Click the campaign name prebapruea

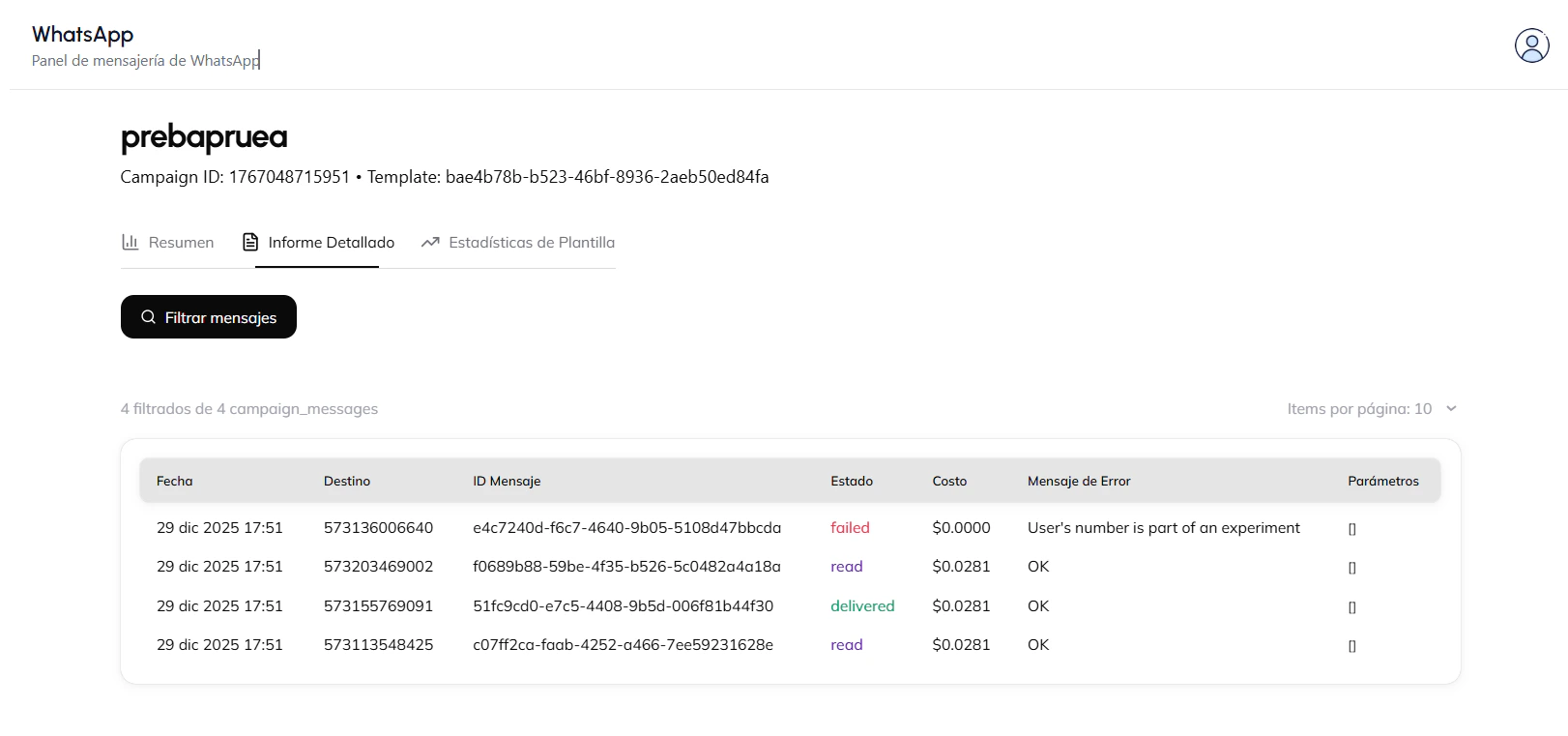pos(204,137)
